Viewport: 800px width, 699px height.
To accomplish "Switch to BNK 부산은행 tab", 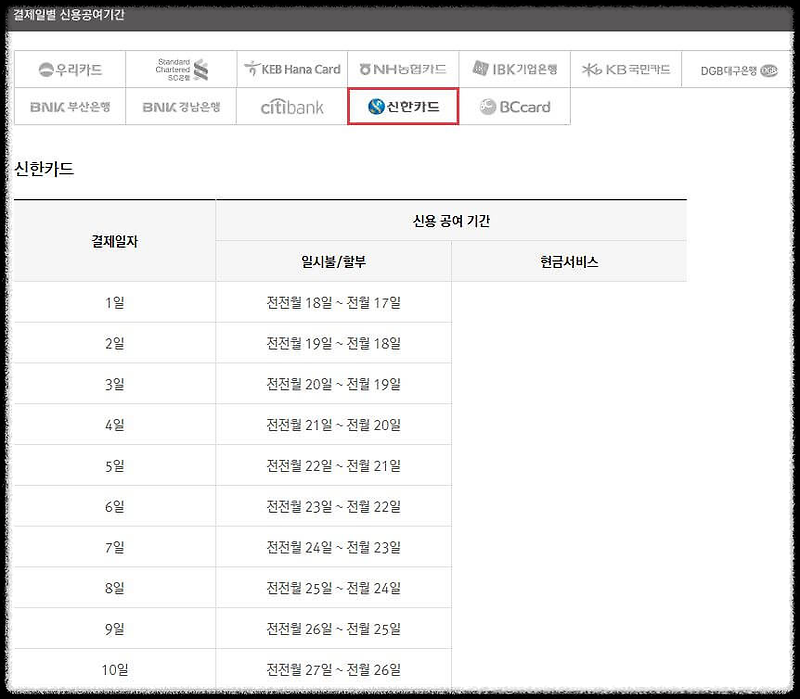I will click(x=70, y=106).
